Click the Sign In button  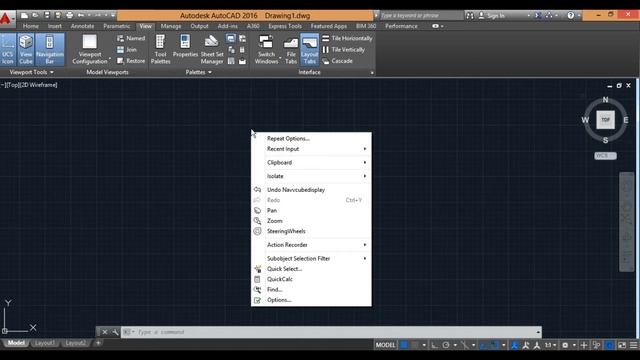pyautogui.click(x=492, y=16)
